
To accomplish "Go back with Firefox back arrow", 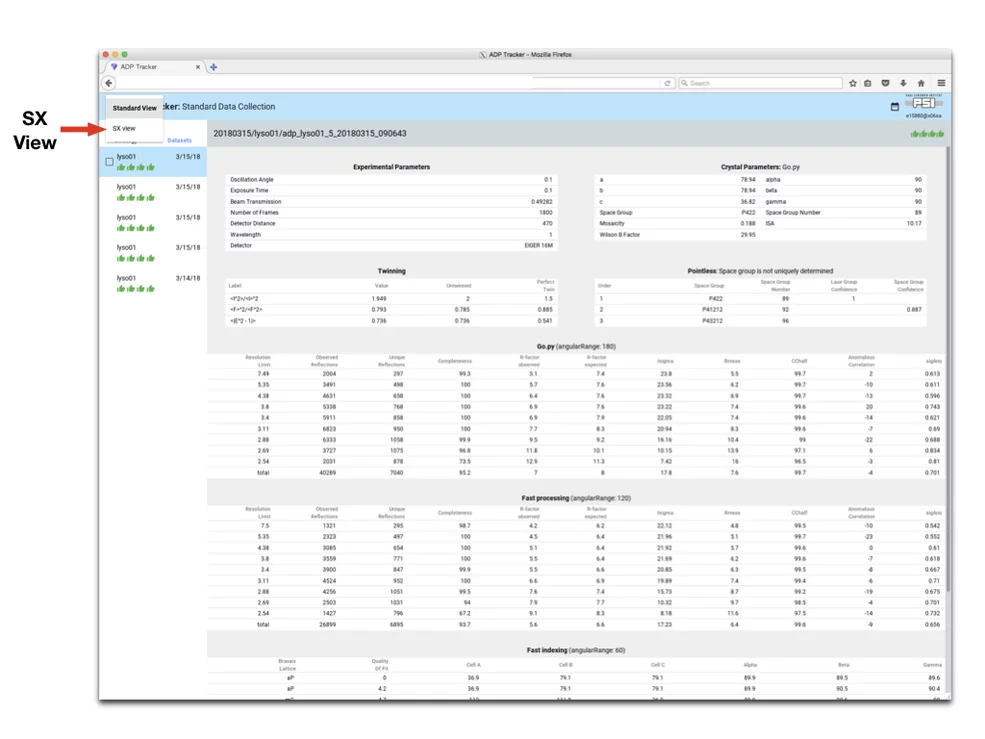I will (109, 83).
